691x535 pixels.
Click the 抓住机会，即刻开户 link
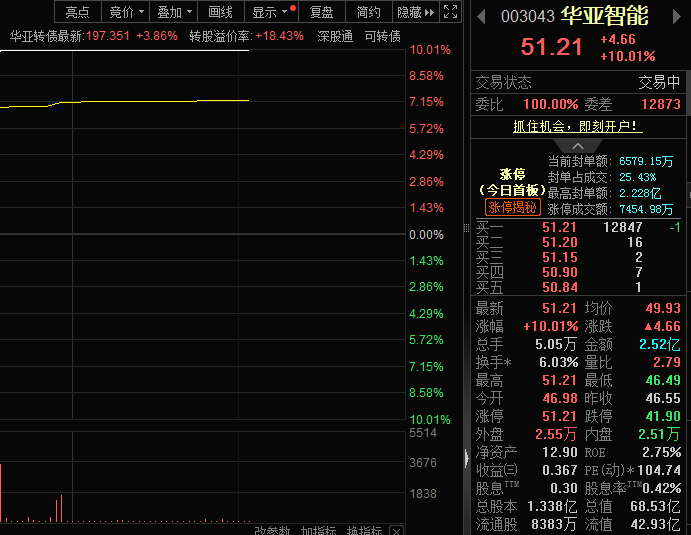pos(578,126)
